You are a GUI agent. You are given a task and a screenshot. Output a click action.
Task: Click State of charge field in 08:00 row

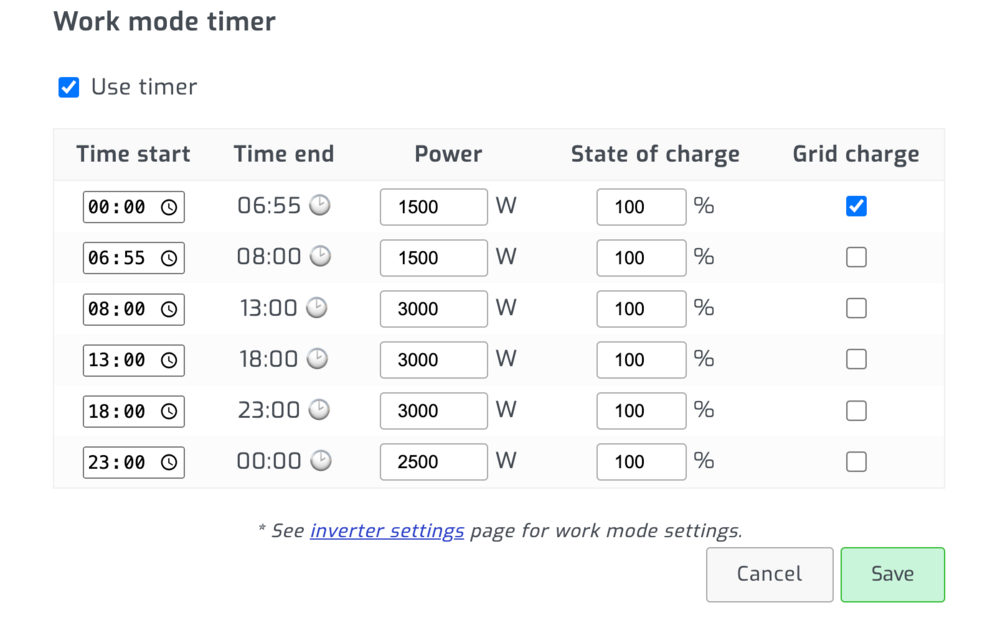click(641, 309)
